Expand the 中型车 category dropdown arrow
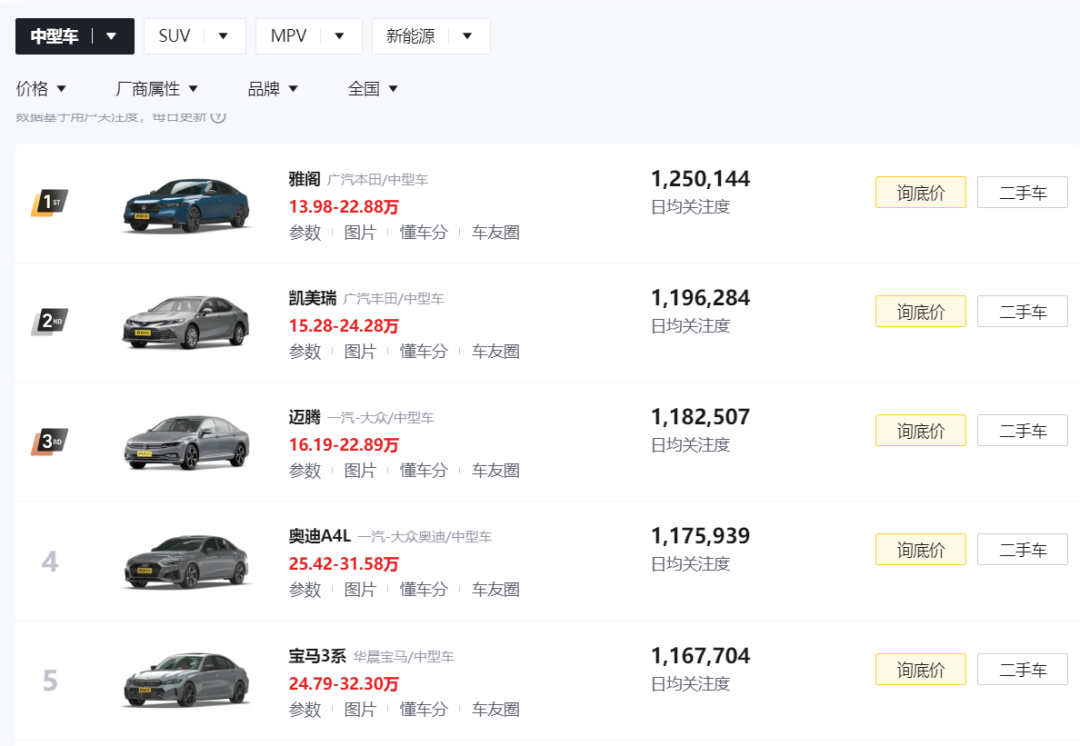The image size is (1080, 746). click(x=112, y=37)
